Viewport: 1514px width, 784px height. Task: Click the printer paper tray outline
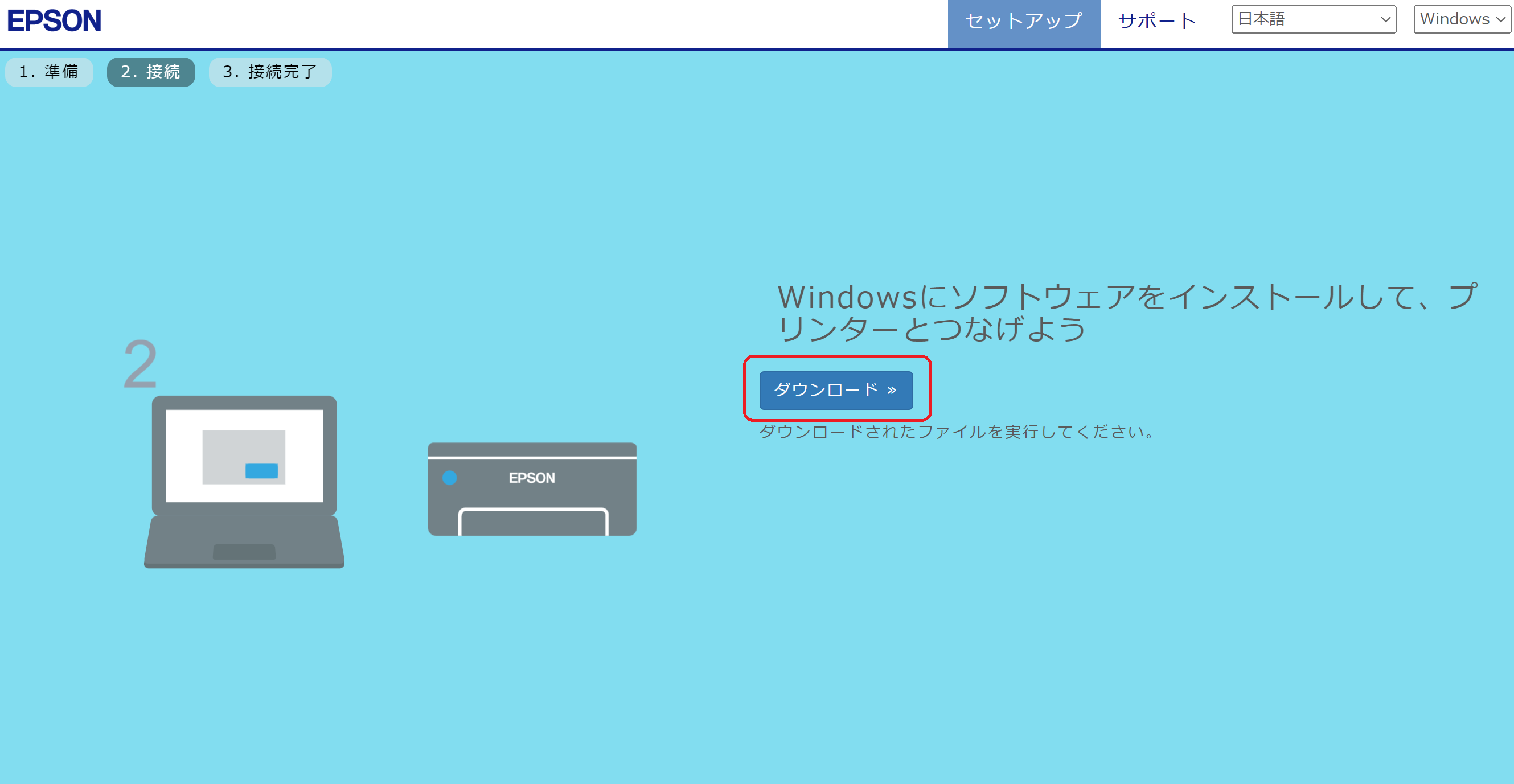click(x=533, y=521)
